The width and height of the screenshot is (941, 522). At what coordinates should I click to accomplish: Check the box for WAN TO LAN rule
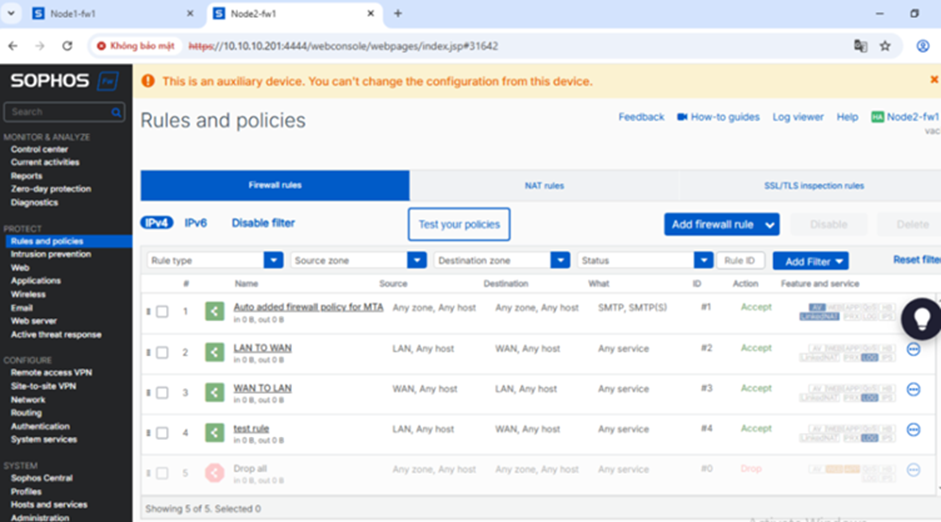(x=162, y=393)
